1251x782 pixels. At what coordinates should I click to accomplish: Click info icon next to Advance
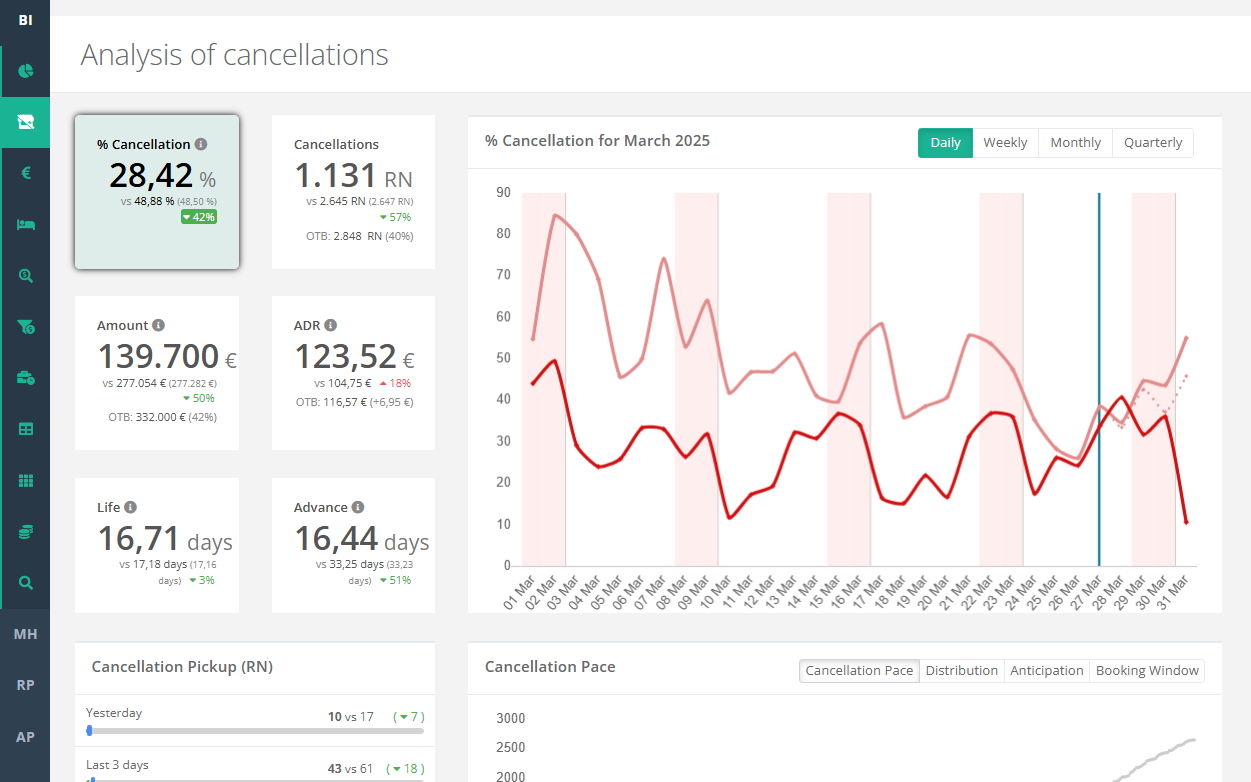coord(358,508)
